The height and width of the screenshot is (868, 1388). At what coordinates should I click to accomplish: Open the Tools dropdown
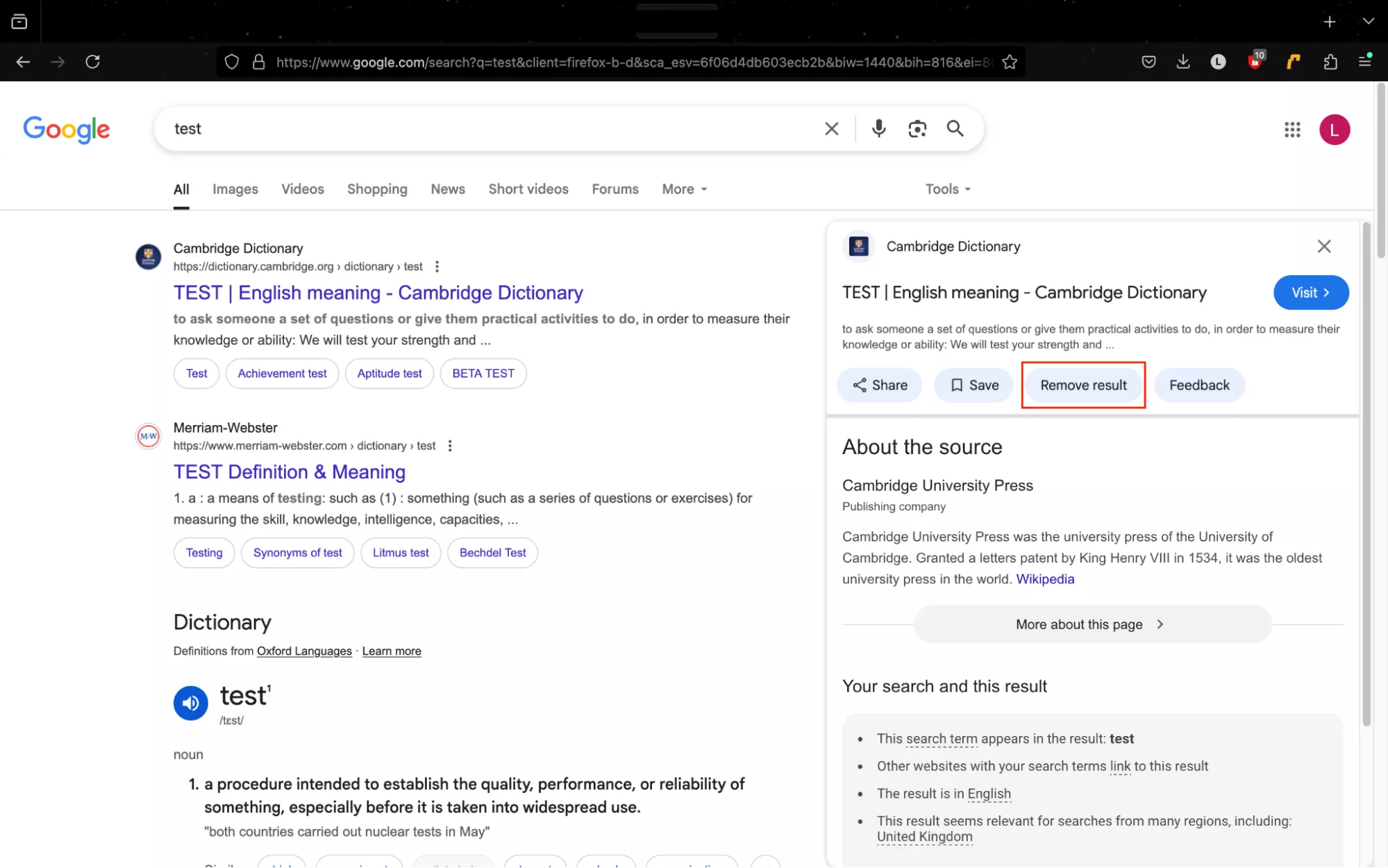[x=947, y=189]
